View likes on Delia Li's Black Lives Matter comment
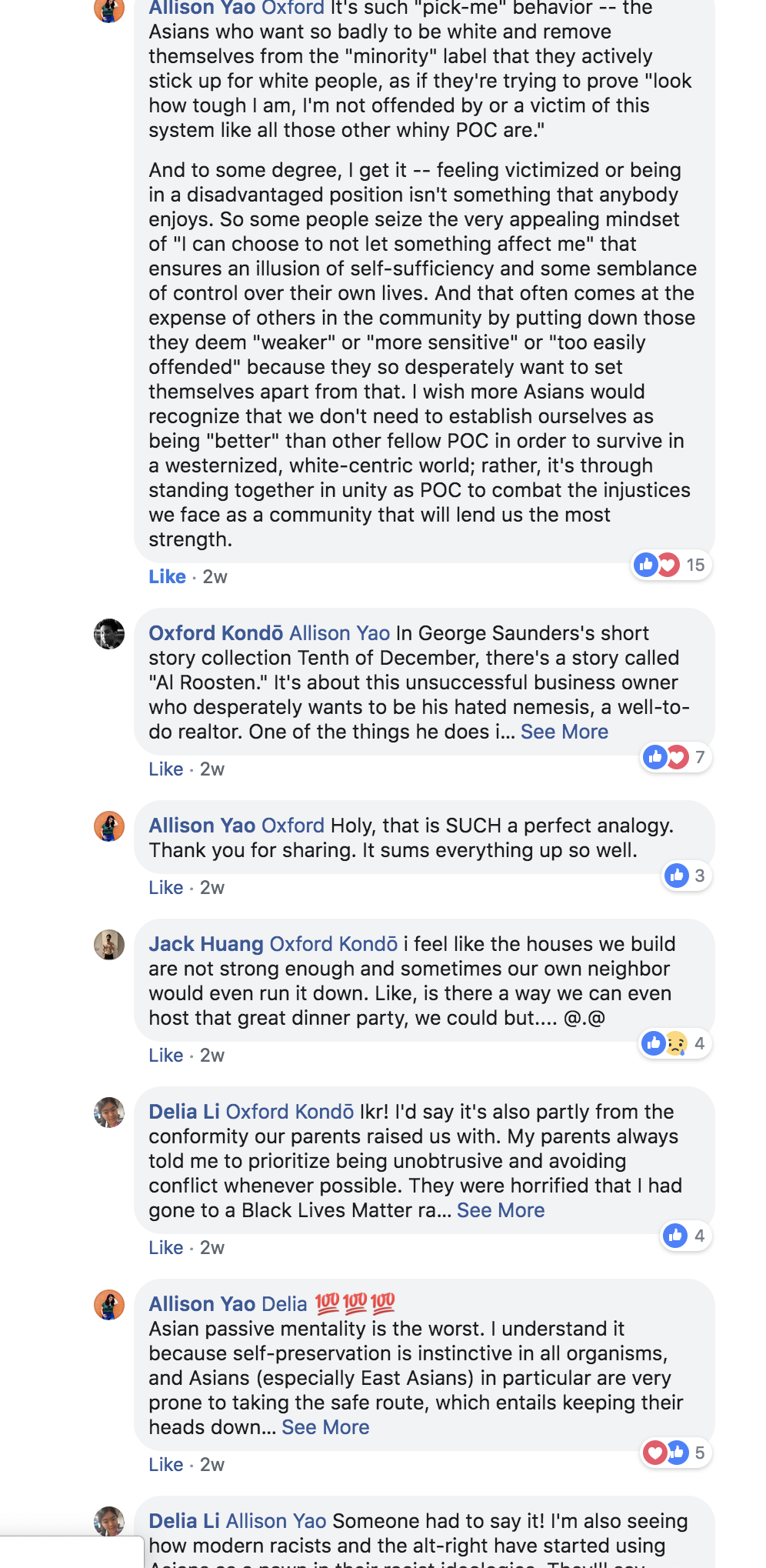 coord(685,1236)
